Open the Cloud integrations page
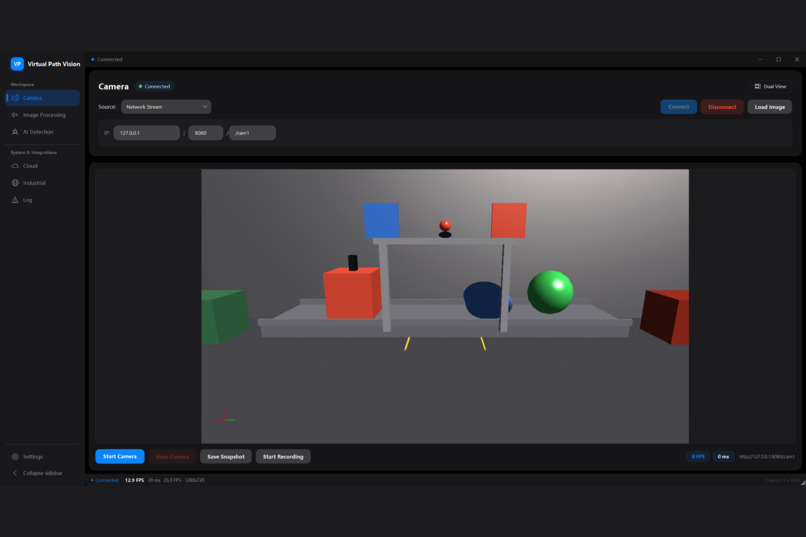Viewport: 806px width, 537px height. (x=43, y=166)
